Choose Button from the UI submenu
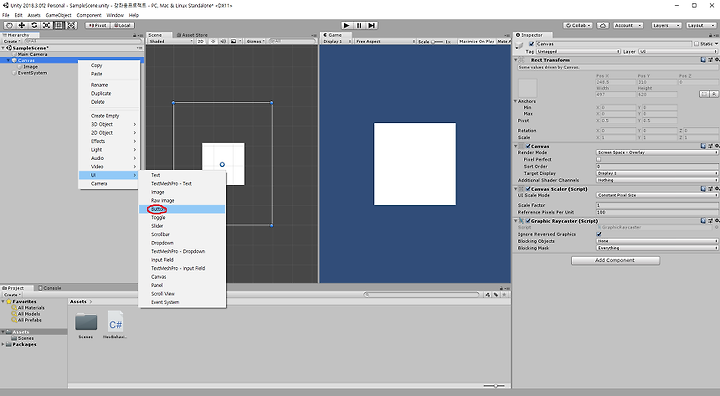Screen dimensions: 720x396 182,209
